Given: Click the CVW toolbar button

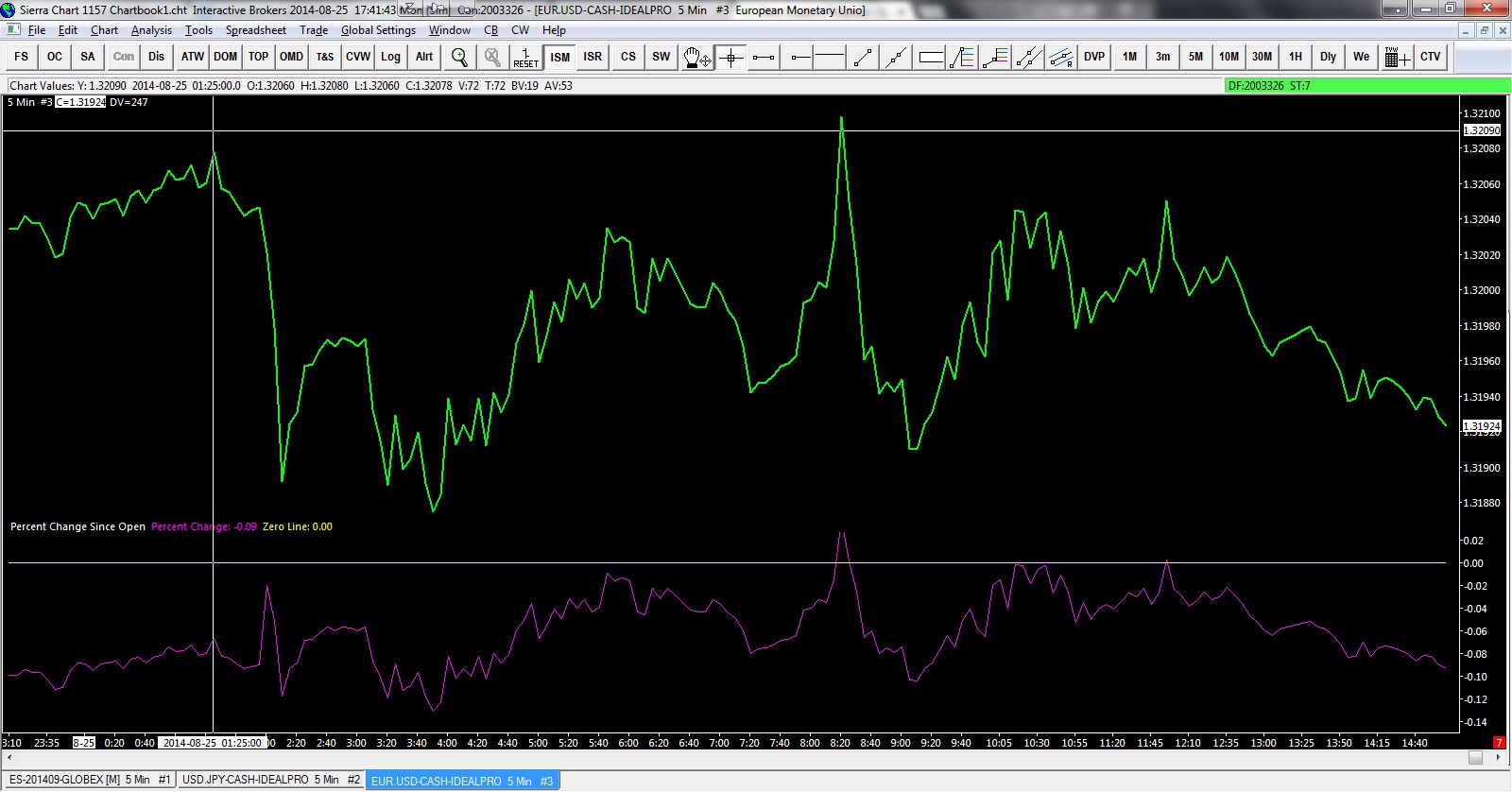Looking at the screenshot, I should (358, 57).
